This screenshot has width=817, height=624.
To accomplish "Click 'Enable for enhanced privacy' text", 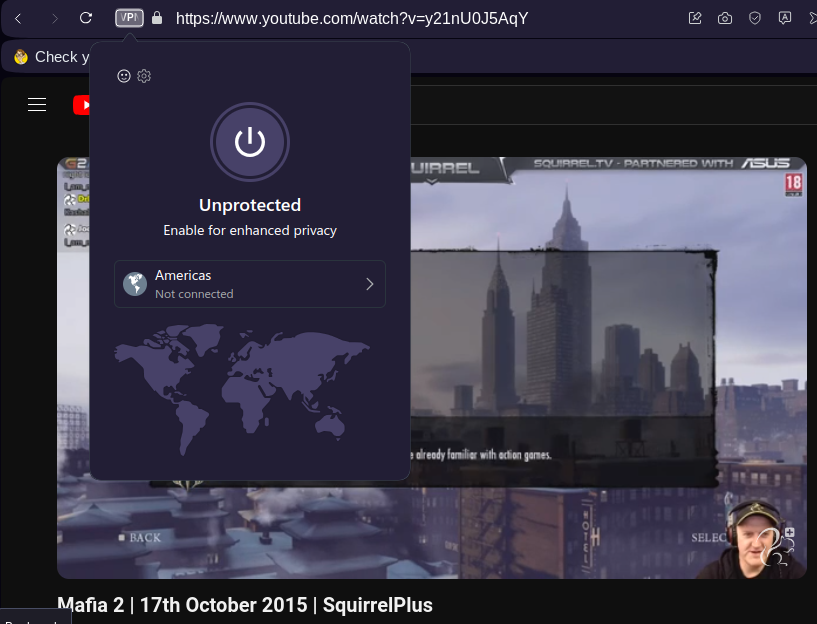I will [250, 230].
